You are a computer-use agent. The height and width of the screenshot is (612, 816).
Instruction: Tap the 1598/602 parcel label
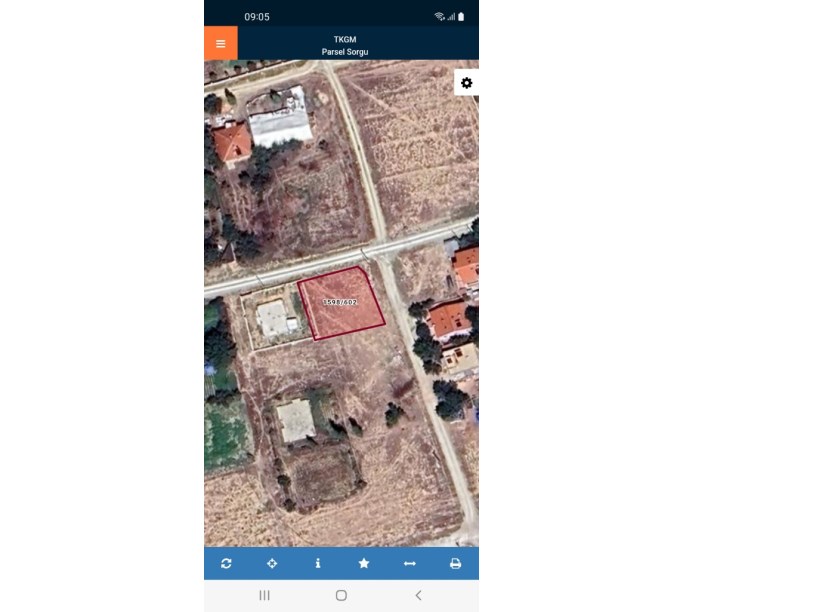point(340,302)
